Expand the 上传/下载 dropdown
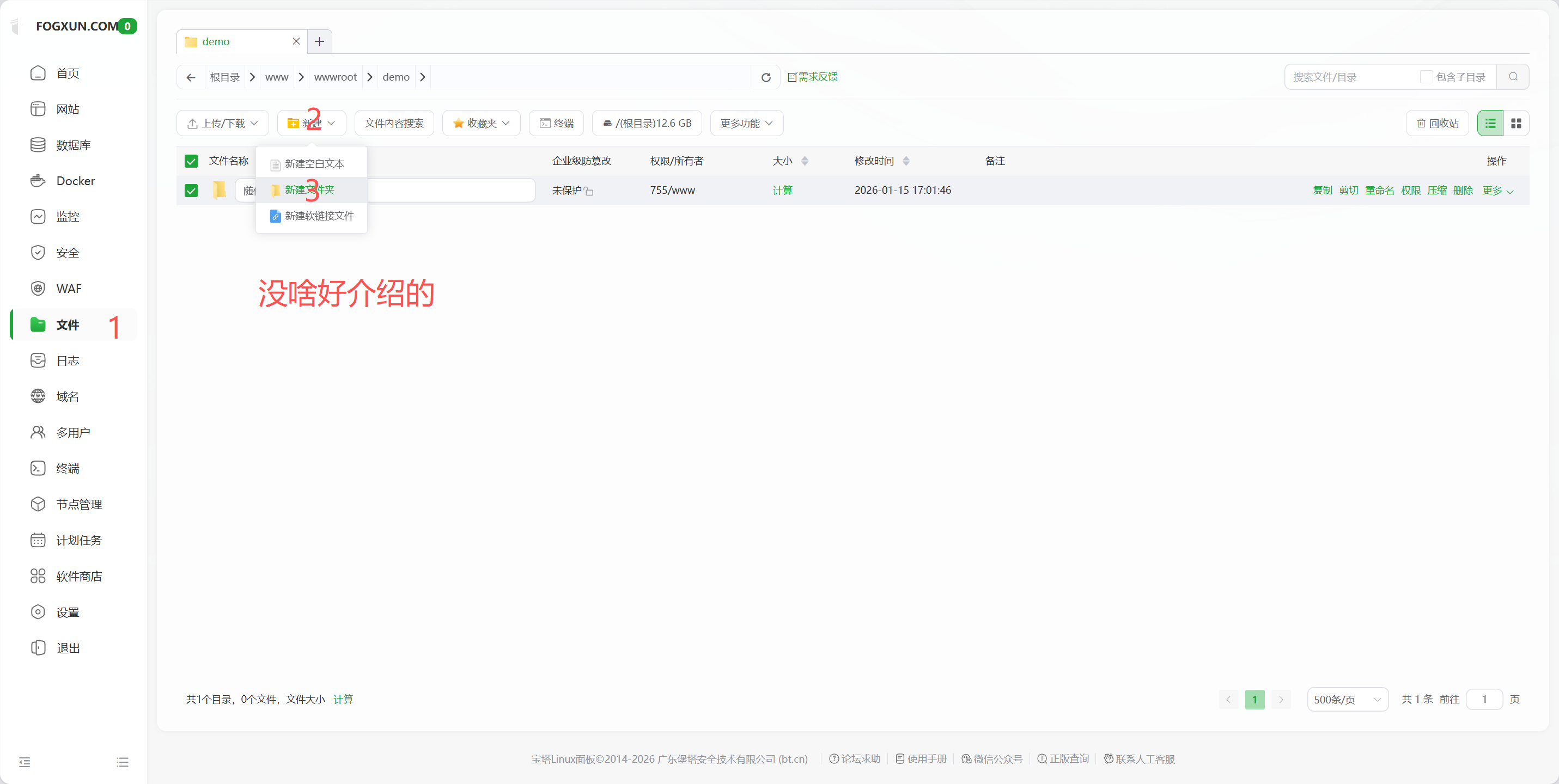Viewport: 1559px width, 784px height. click(x=223, y=124)
